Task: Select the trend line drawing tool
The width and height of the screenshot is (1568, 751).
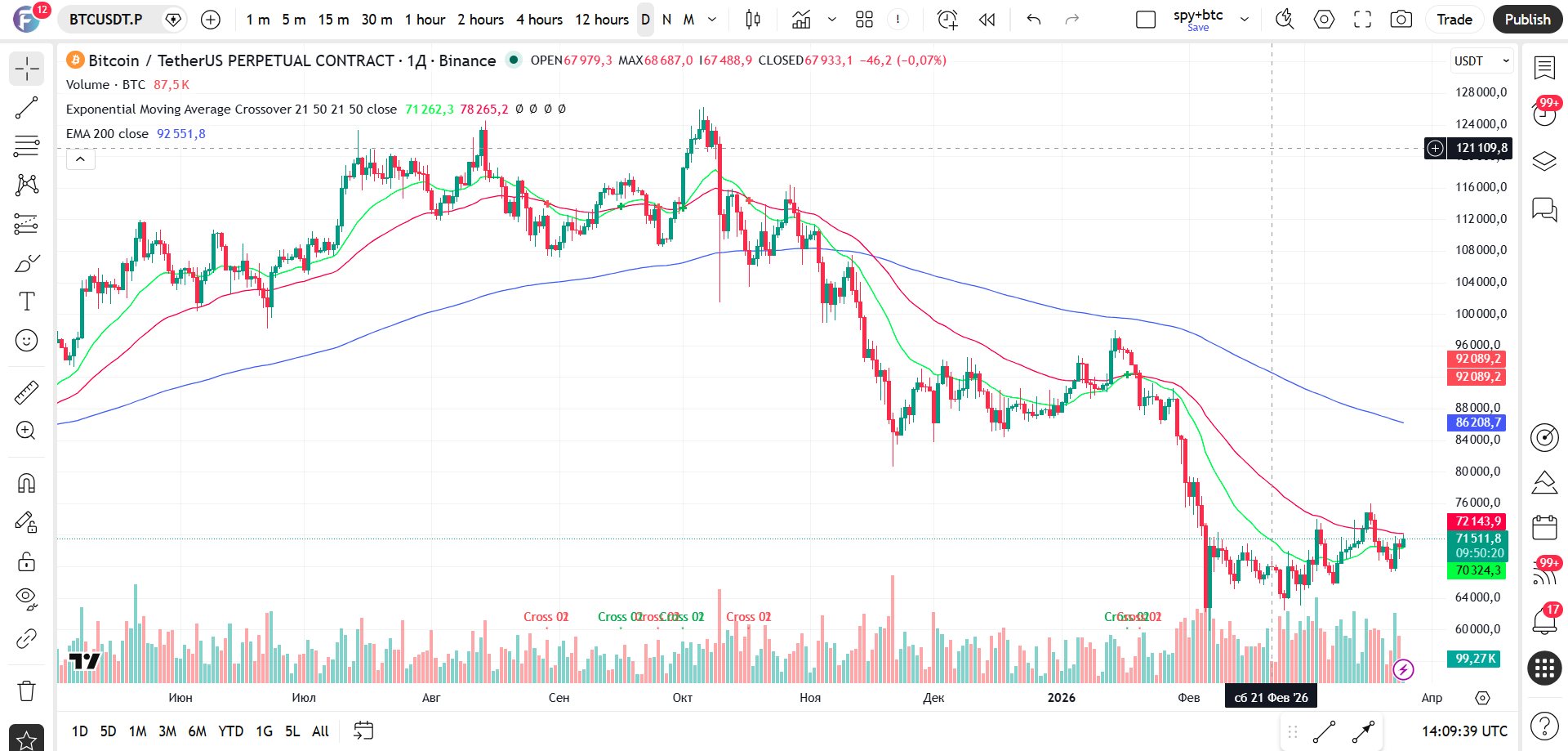Action: (27, 107)
